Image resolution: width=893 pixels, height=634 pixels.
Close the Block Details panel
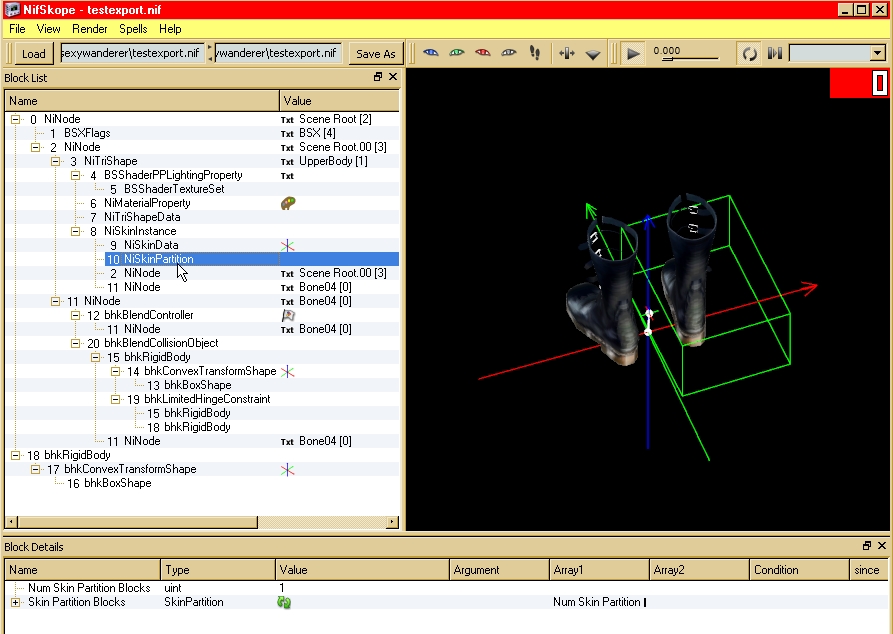882,546
